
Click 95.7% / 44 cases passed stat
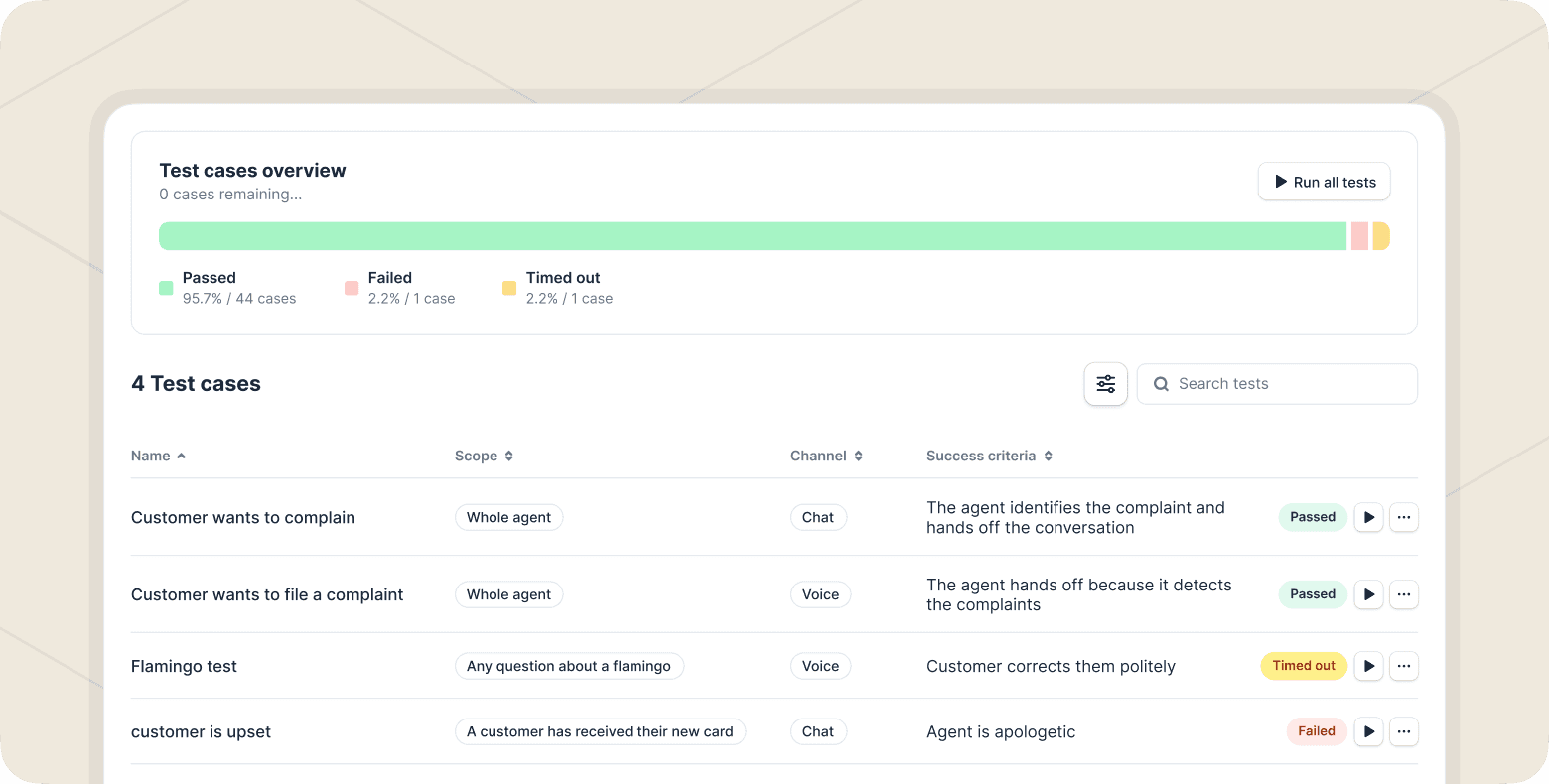(x=239, y=298)
